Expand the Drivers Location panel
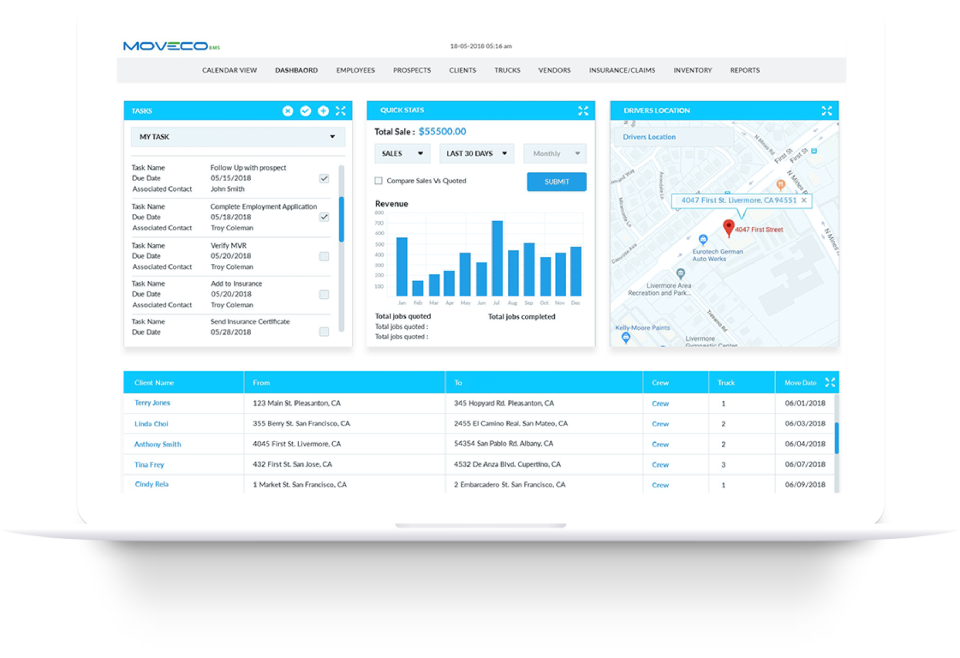Viewport: 960px width, 658px height. pos(827,111)
